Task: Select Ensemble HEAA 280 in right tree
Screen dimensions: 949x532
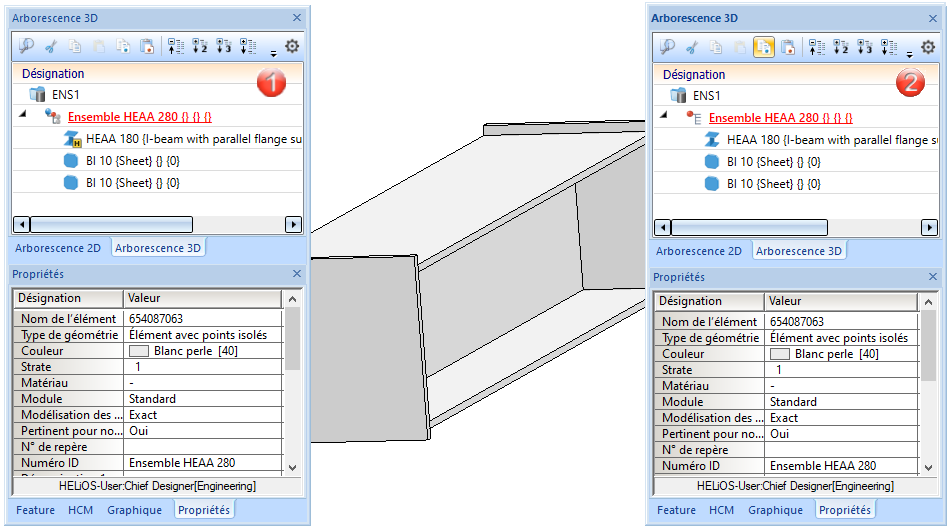Action: coord(781,118)
